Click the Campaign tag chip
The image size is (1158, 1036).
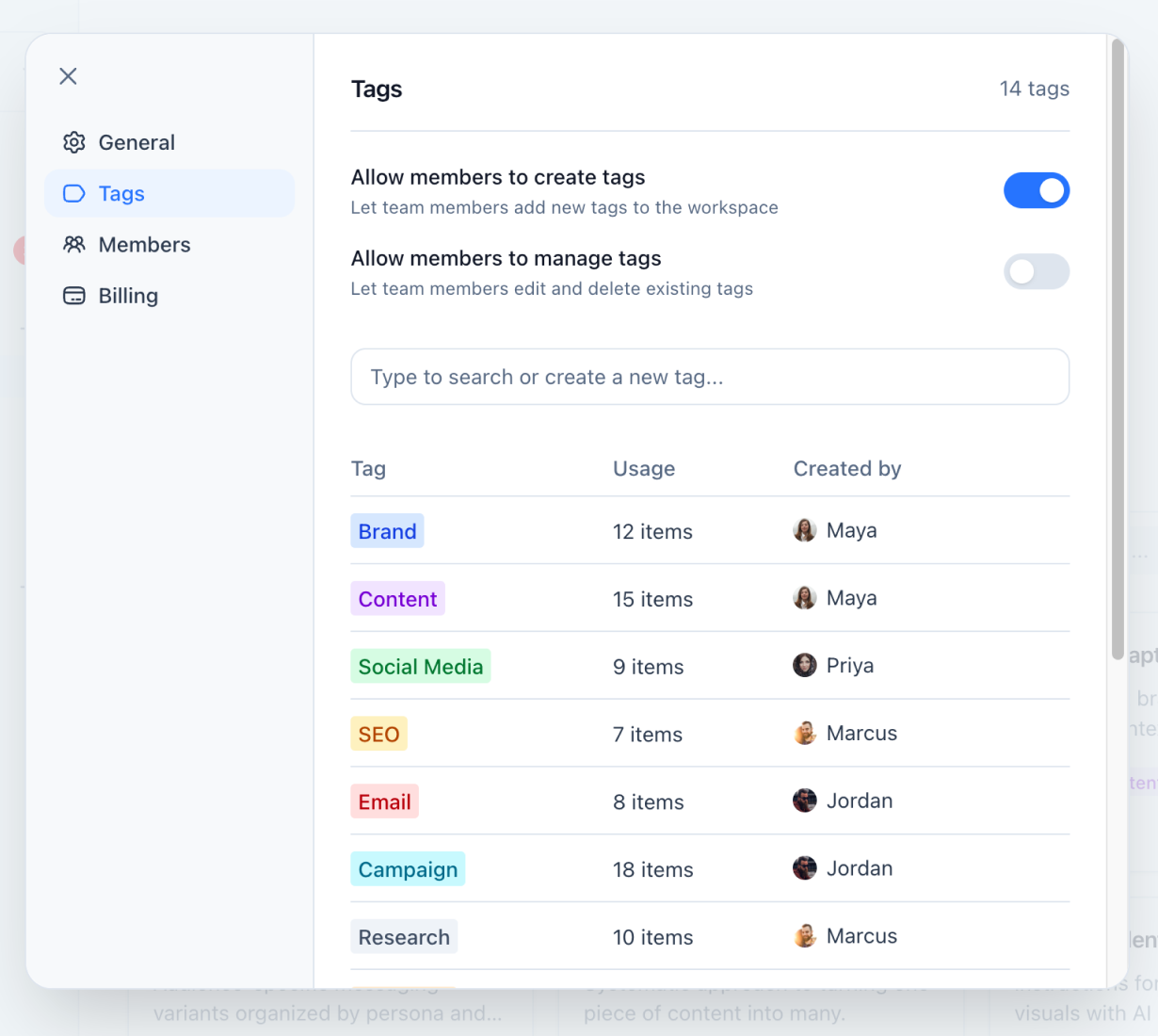point(408,868)
